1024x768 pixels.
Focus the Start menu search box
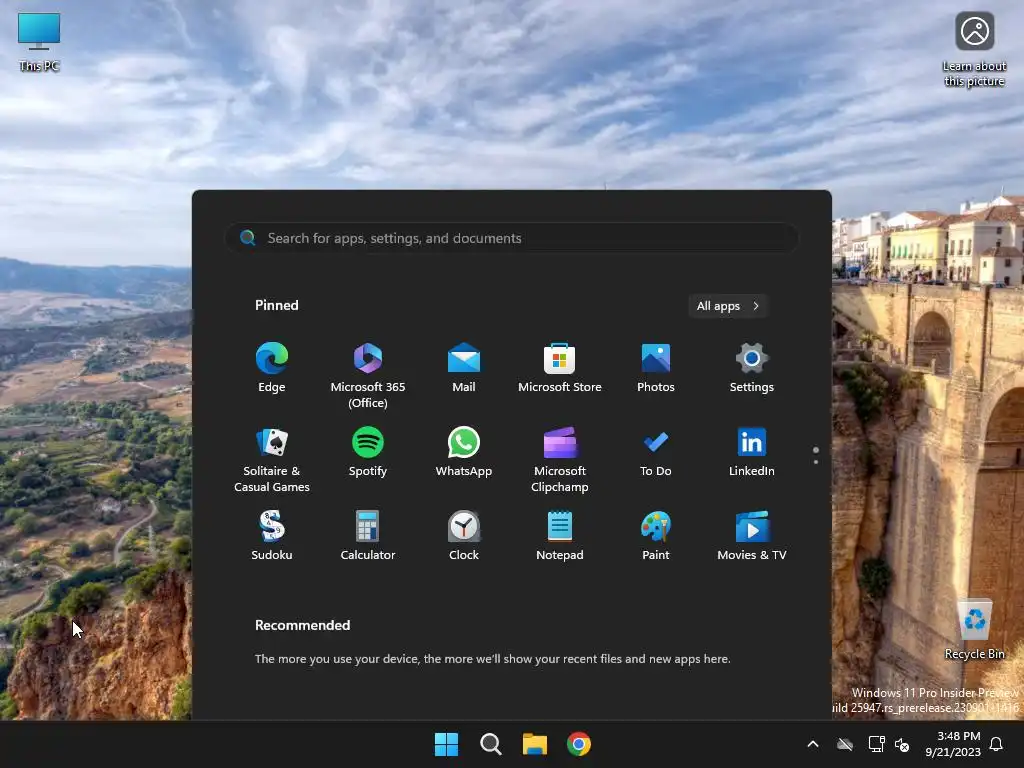[511, 238]
